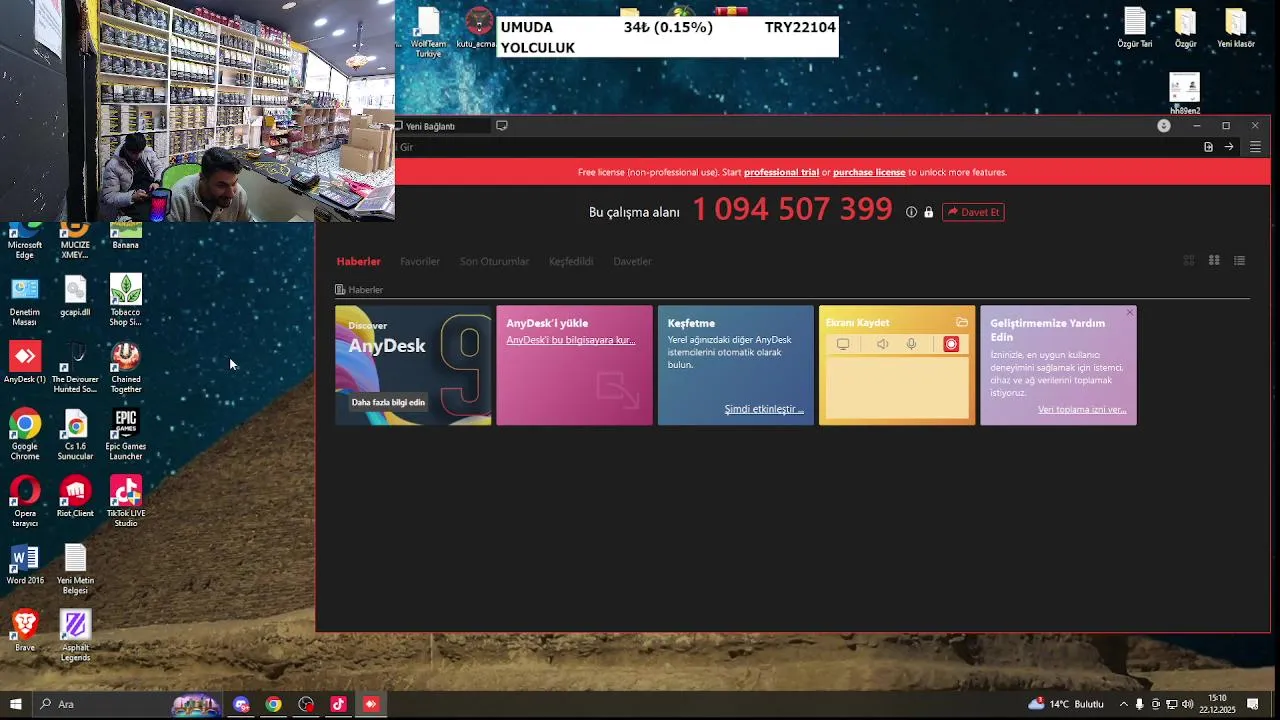Image resolution: width=1280 pixels, height=720 pixels.
Task: Switch to the Haberler tab
Action: click(358, 261)
